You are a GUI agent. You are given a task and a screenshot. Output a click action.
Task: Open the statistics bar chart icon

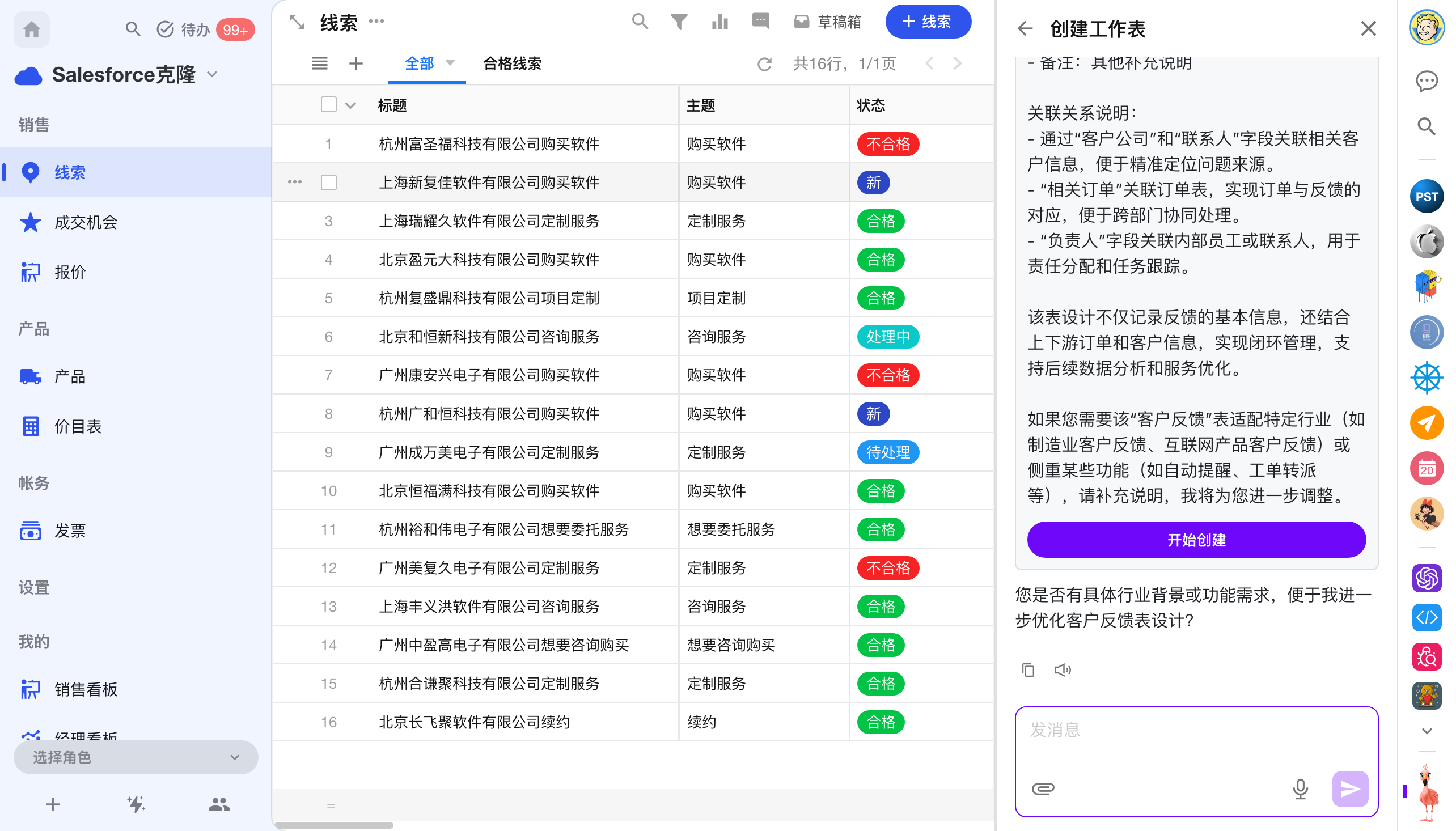(x=719, y=22)
